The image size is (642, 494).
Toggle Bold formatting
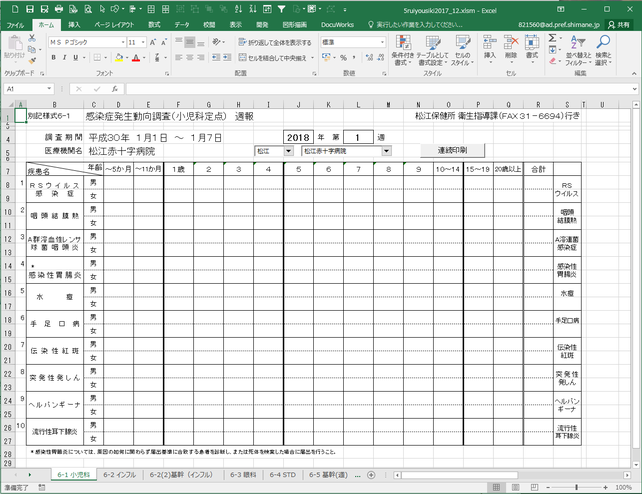pos(54,58)
